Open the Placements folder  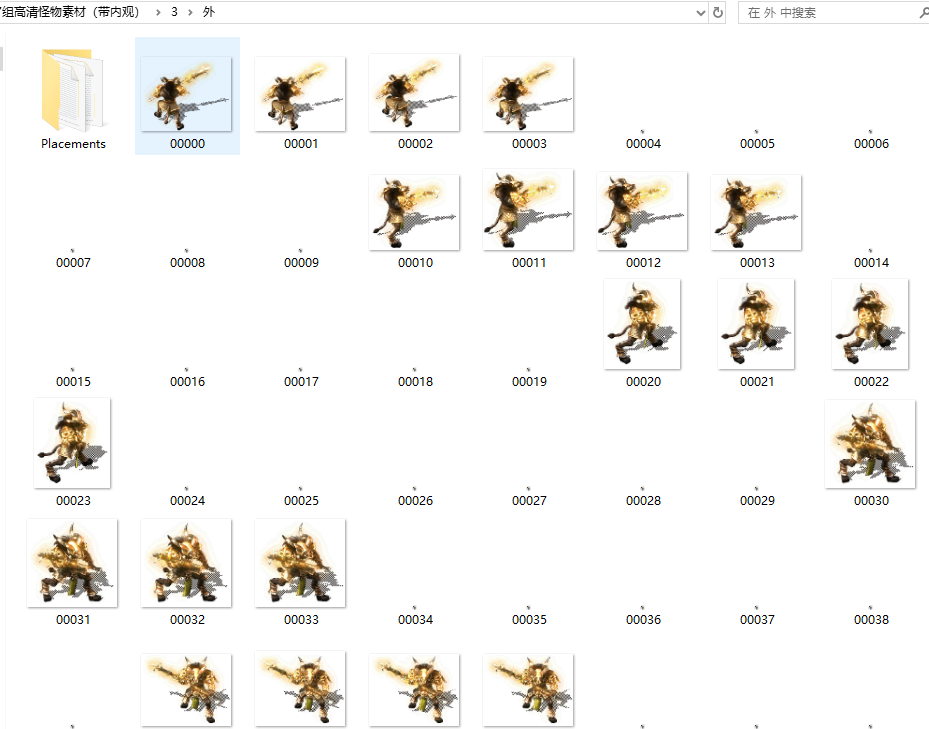coord(73,90)
